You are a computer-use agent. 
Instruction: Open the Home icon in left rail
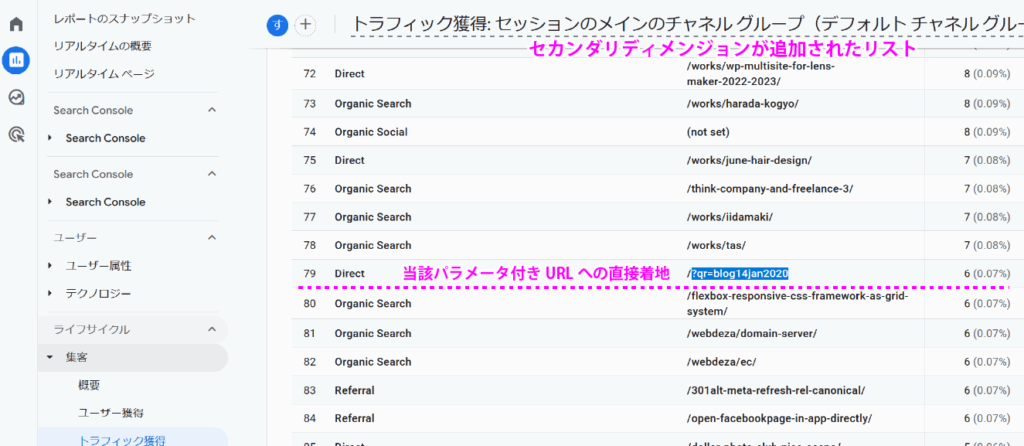(16, 23)
